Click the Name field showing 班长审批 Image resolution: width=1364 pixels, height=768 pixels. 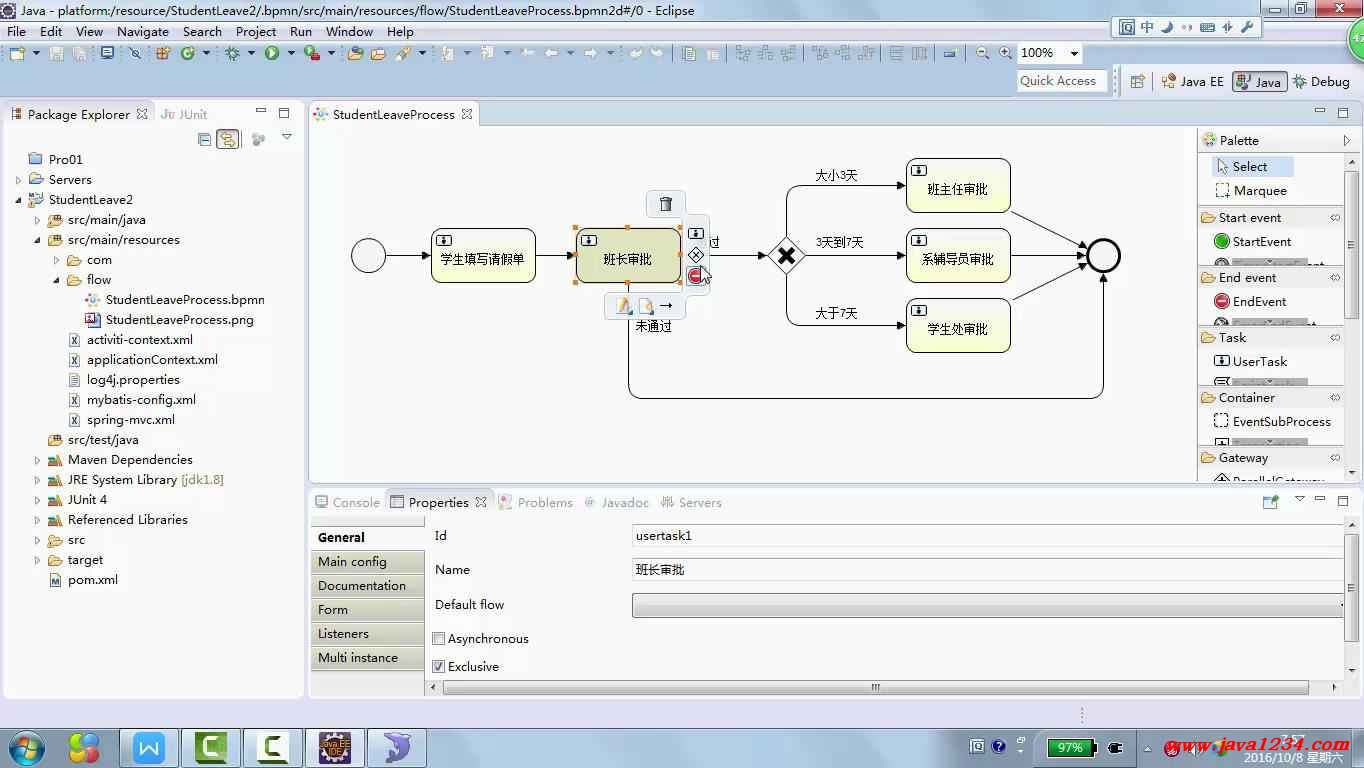pos(987,569)
